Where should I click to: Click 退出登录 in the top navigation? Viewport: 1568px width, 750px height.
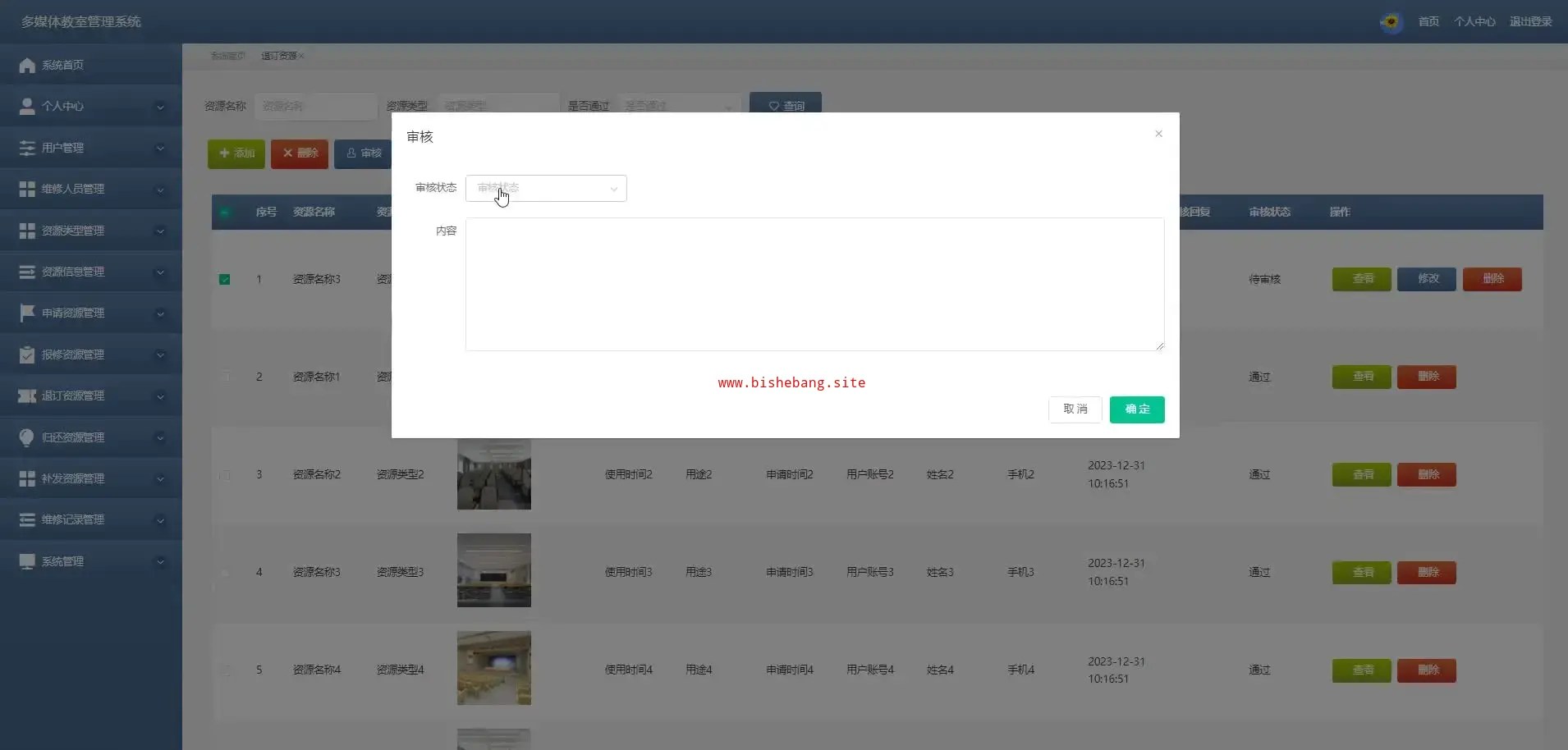1530,22
